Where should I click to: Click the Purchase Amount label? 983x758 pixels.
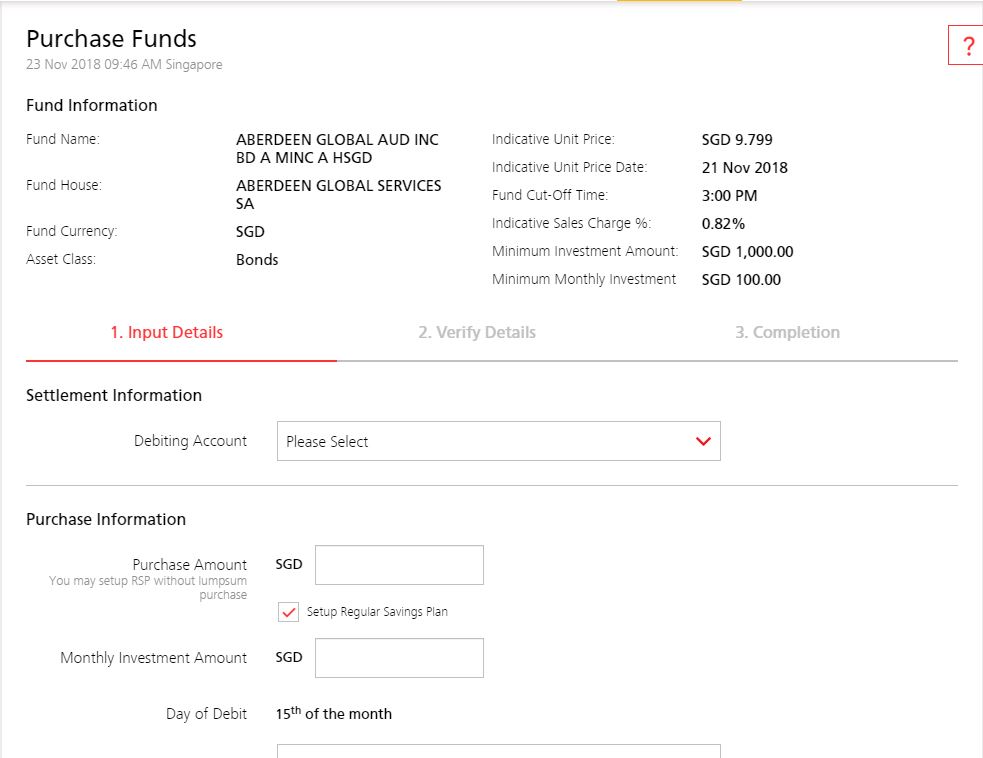pyautogui.click(x=190, y=564)
